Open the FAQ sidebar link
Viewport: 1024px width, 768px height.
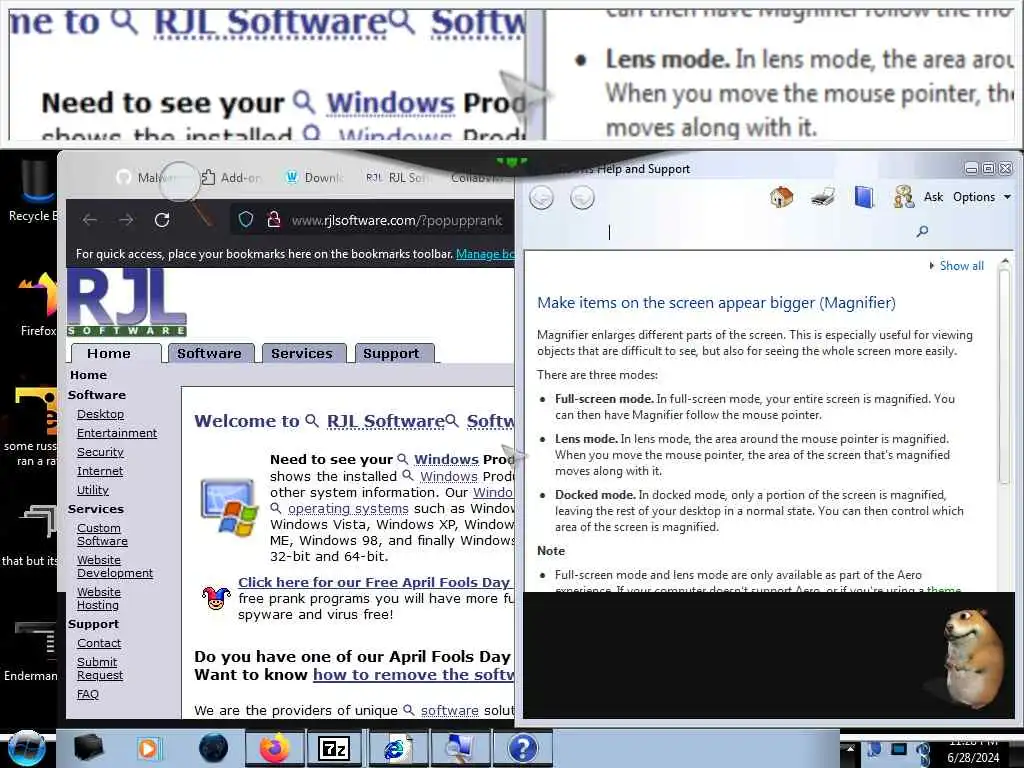(88, 694)
